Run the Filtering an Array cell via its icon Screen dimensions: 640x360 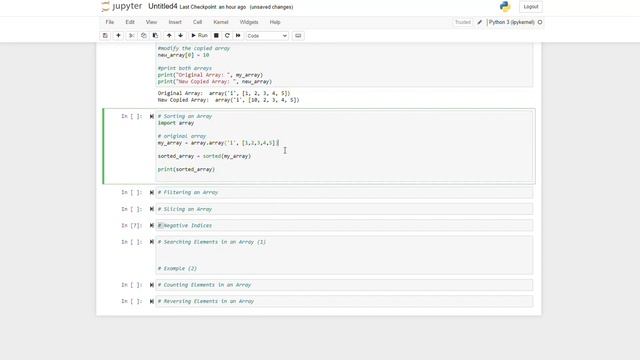click(152, 192)
